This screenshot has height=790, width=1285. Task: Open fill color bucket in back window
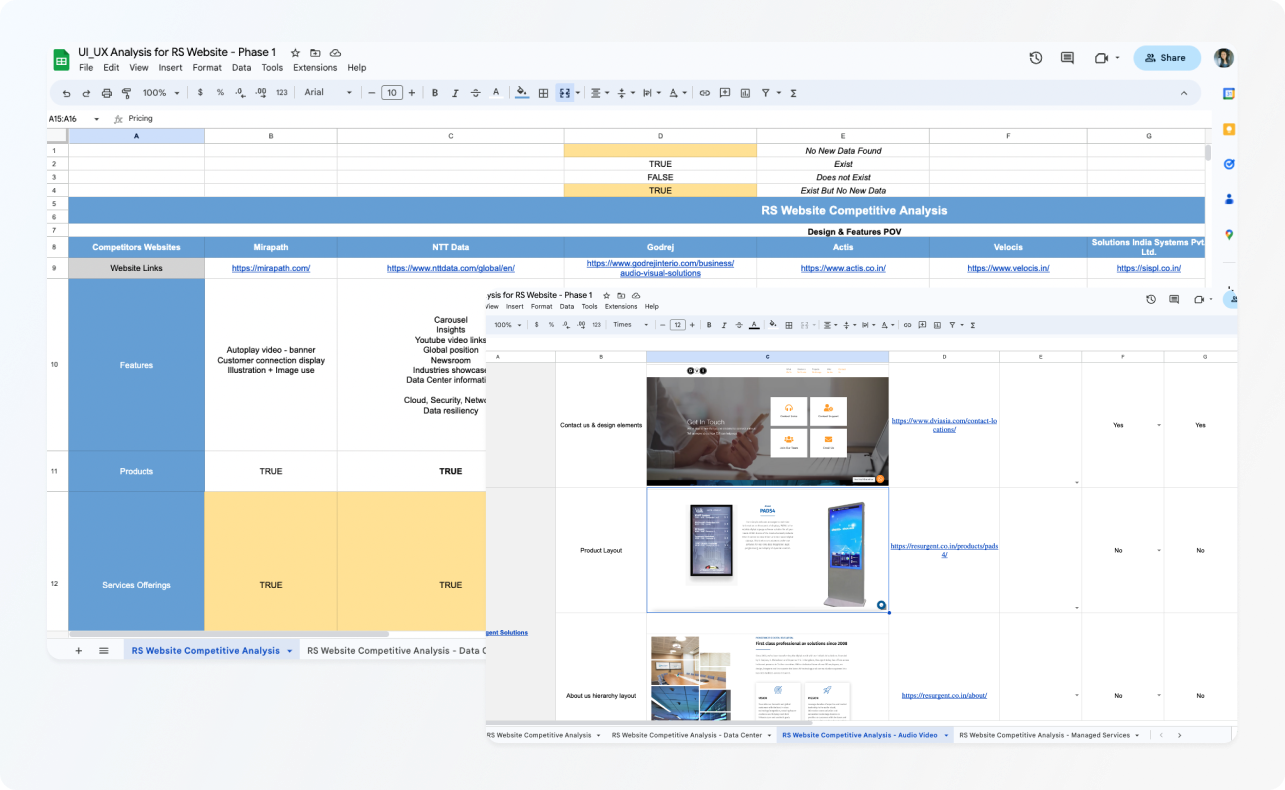(x=522, y=93)
